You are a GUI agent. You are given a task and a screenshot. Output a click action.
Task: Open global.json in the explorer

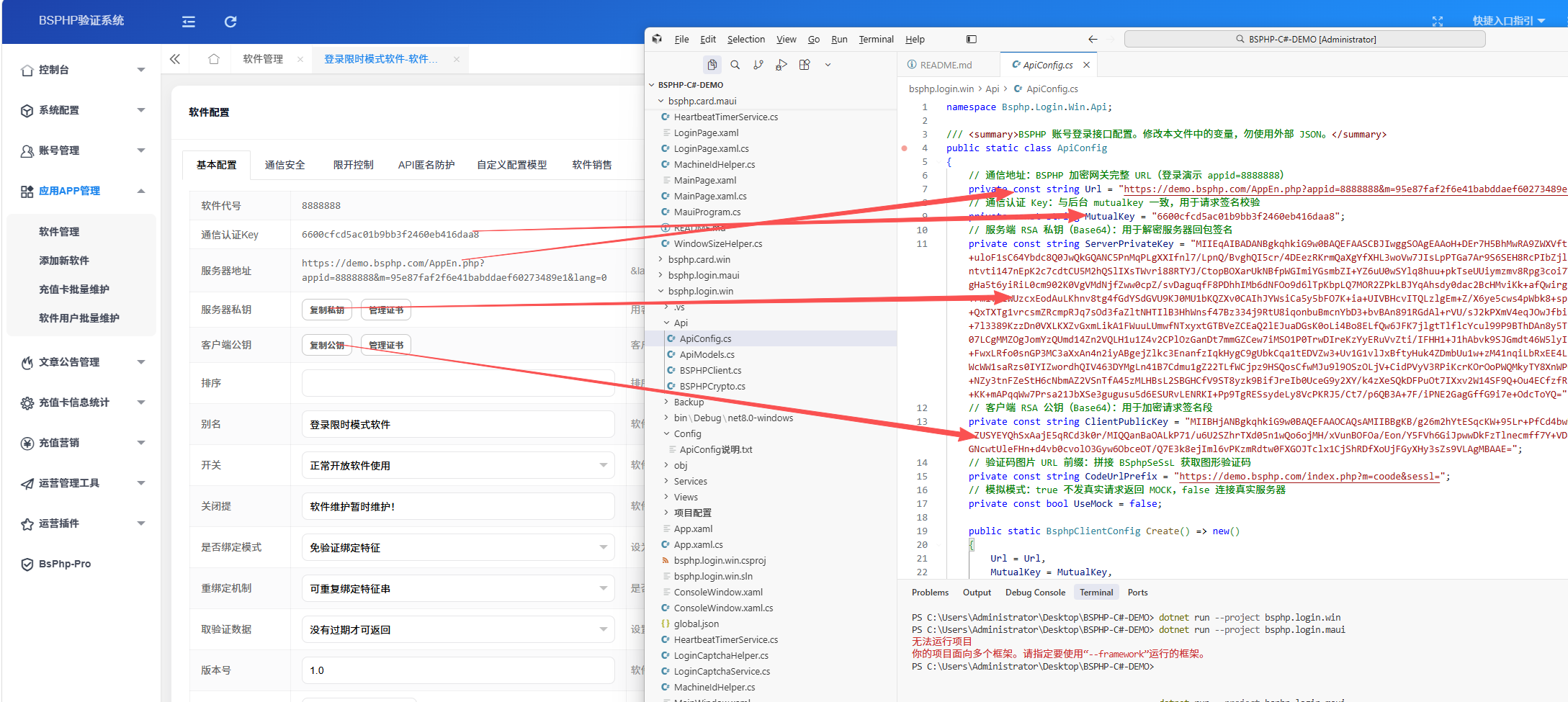point(696,624)
